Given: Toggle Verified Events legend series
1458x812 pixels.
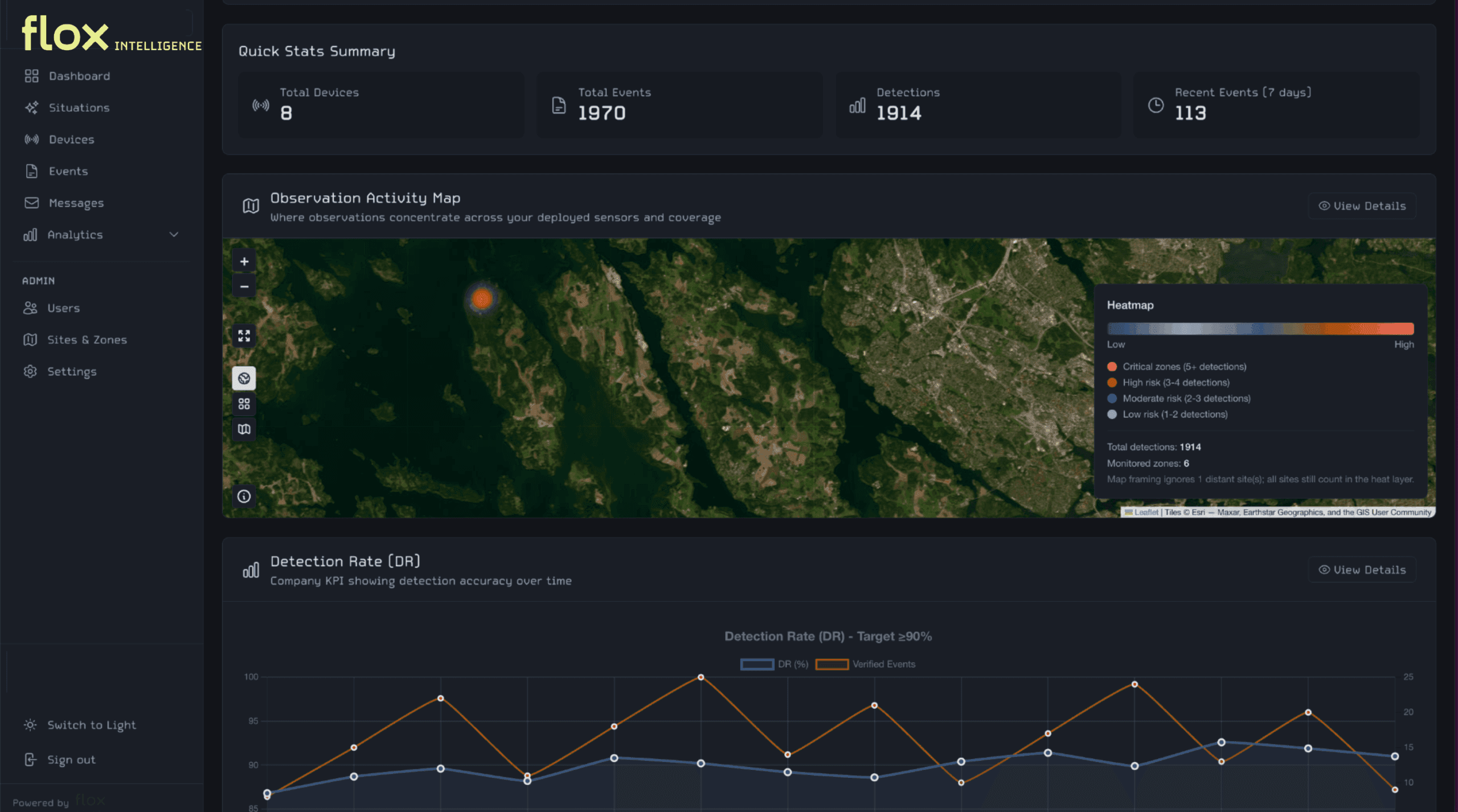Looking at the screenshot, I should click(866, 665).
